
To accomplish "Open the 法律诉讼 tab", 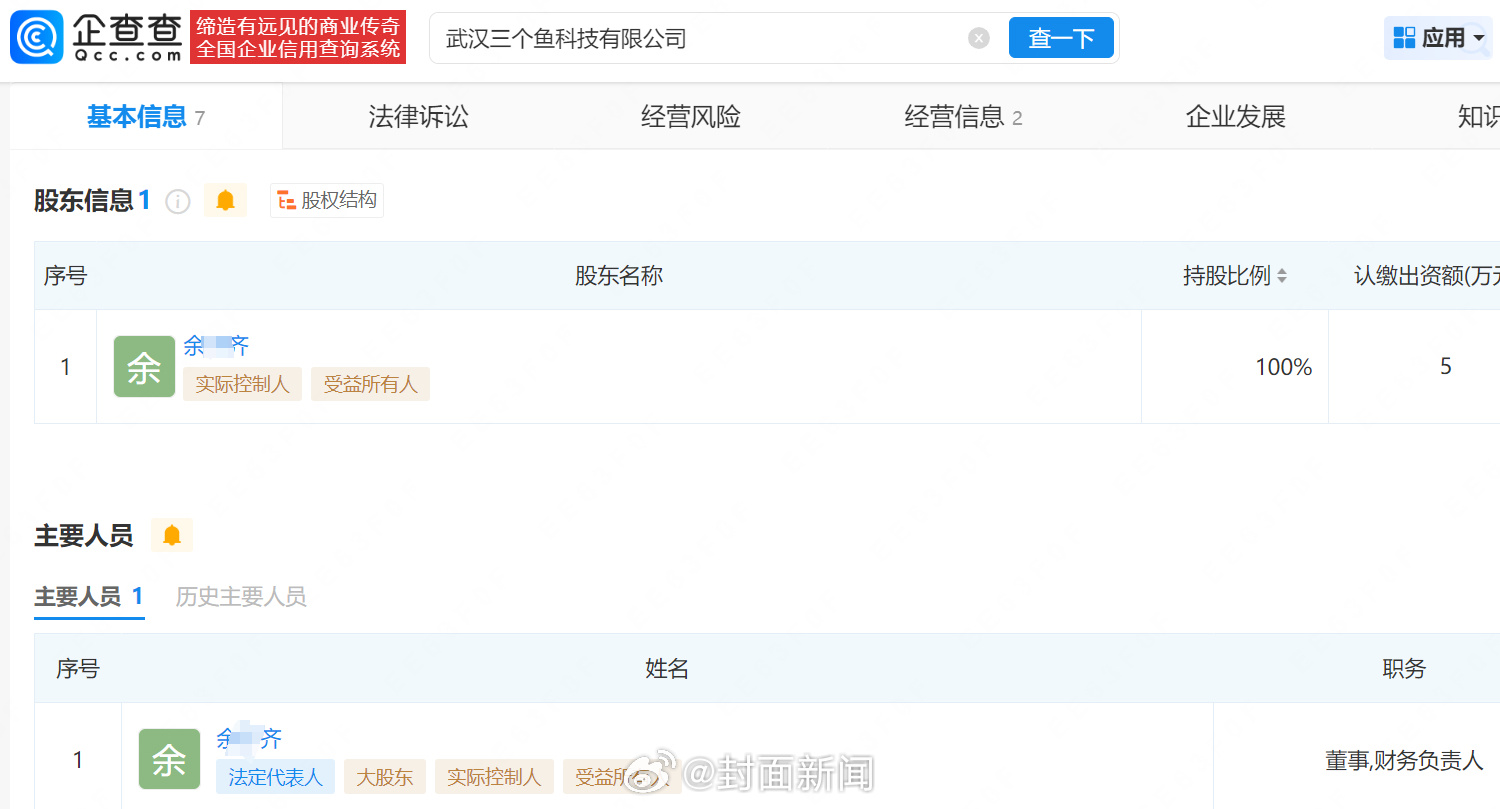I will click(418, 117).
